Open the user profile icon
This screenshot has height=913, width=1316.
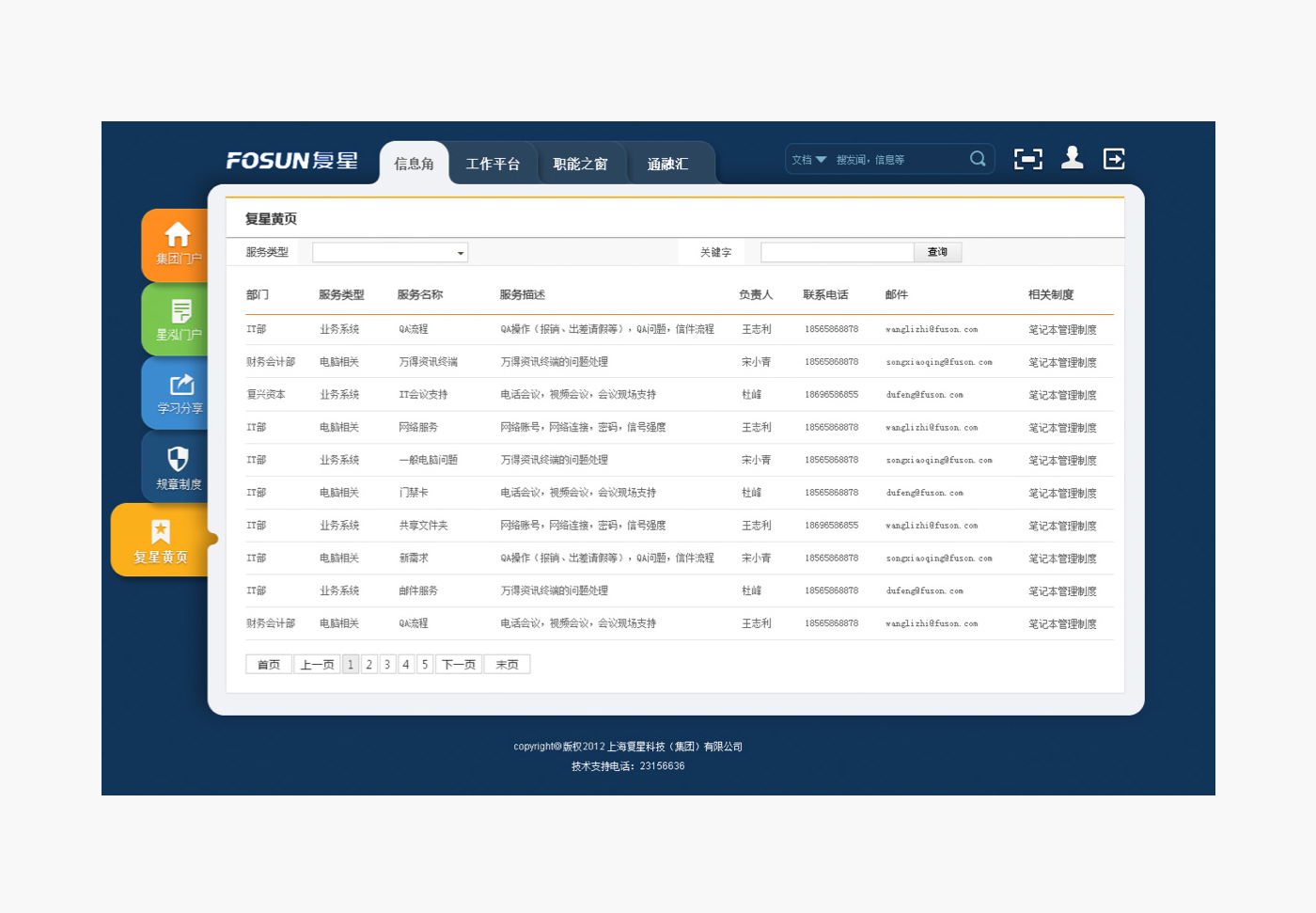point(1072,158)
